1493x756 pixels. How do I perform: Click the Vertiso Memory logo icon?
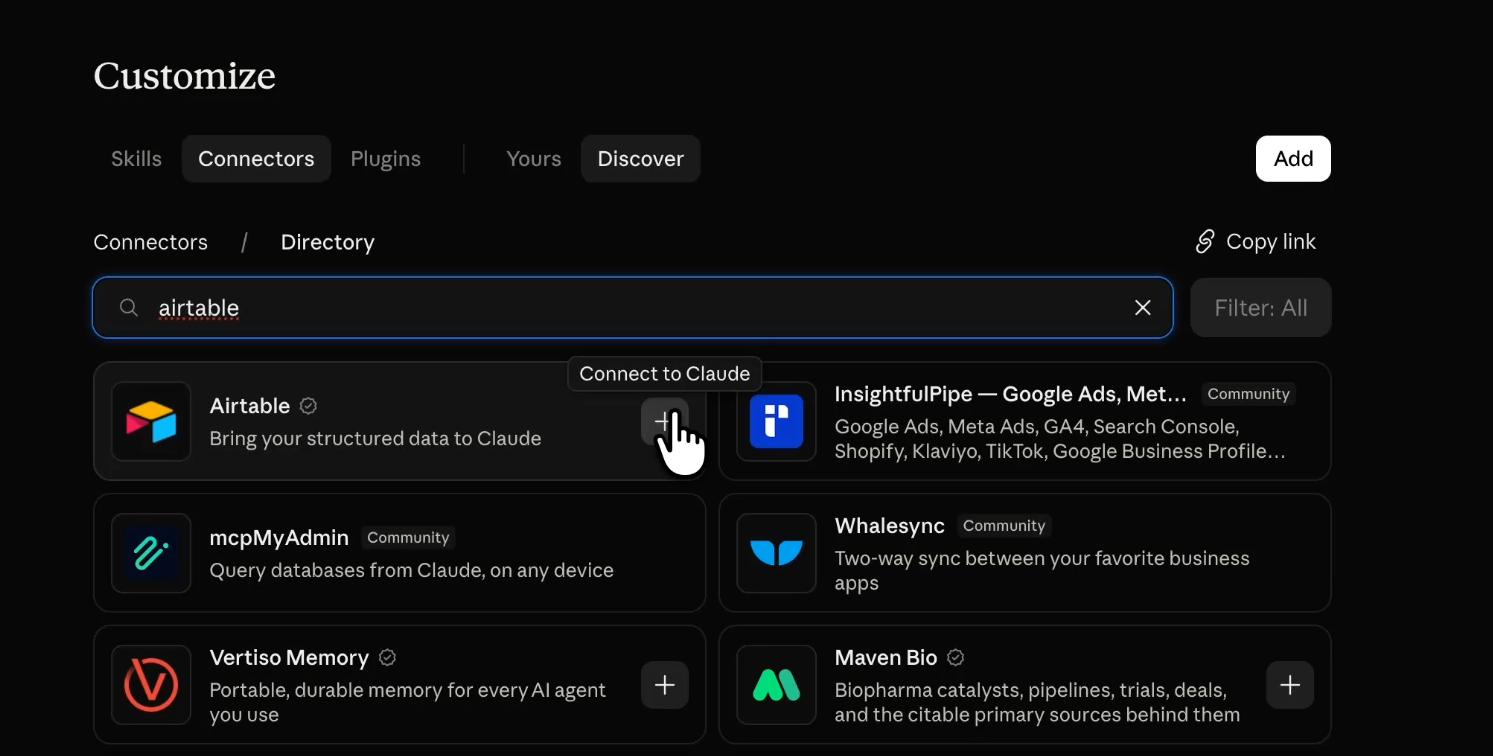point(151,685)
